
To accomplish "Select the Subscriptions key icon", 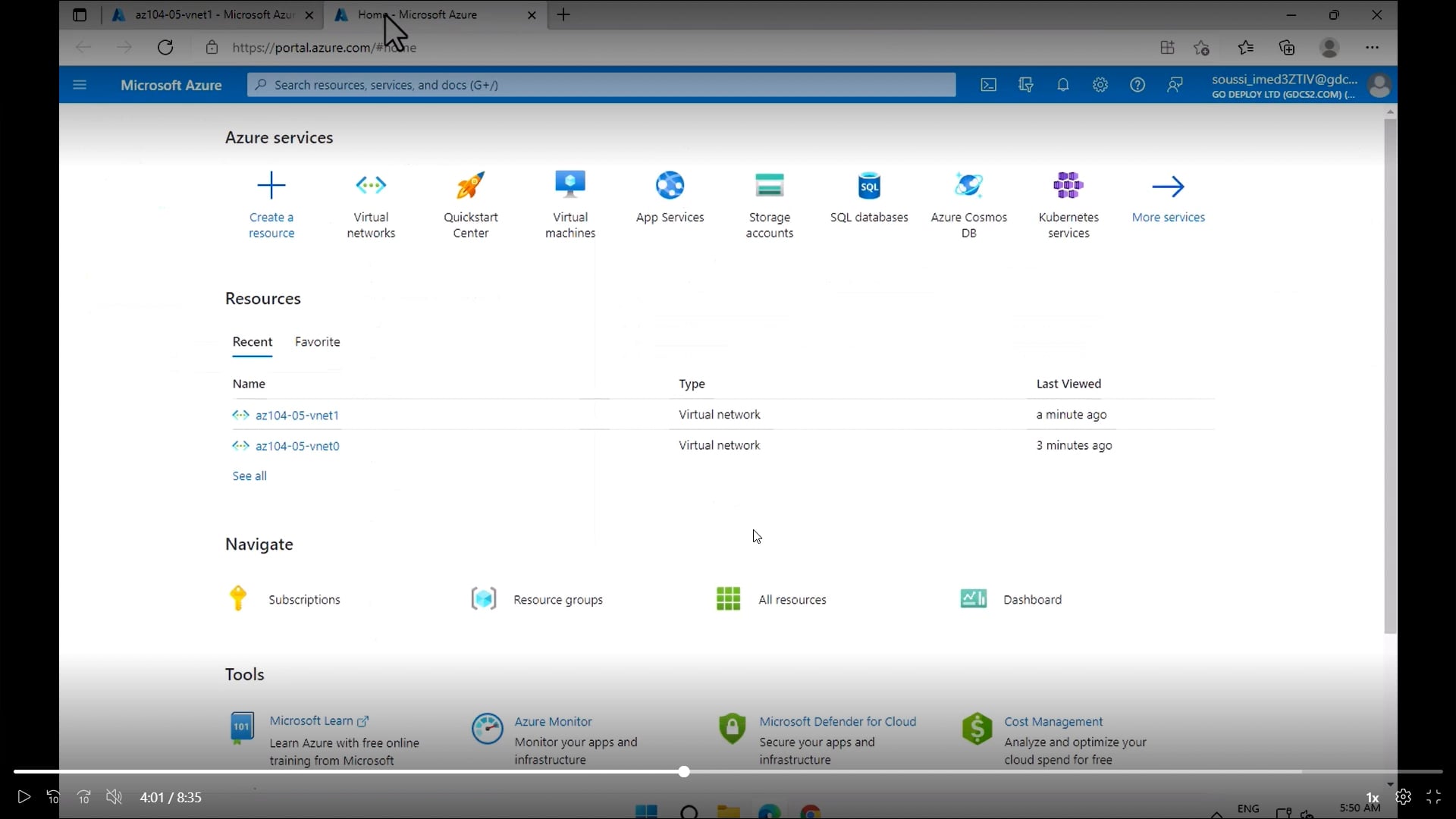I will pos(238,598).
